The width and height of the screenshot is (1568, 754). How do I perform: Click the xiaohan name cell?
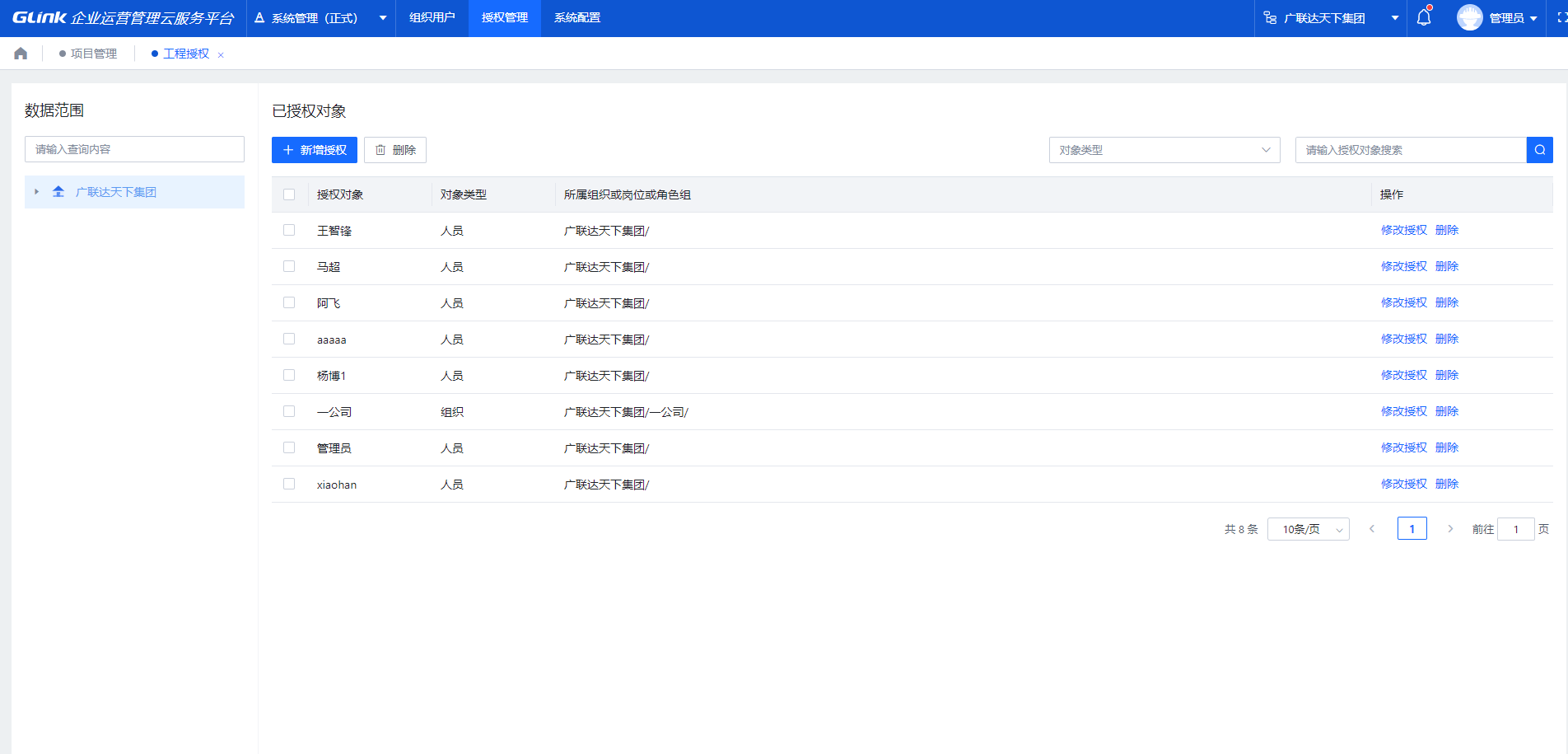pos(337,485)
